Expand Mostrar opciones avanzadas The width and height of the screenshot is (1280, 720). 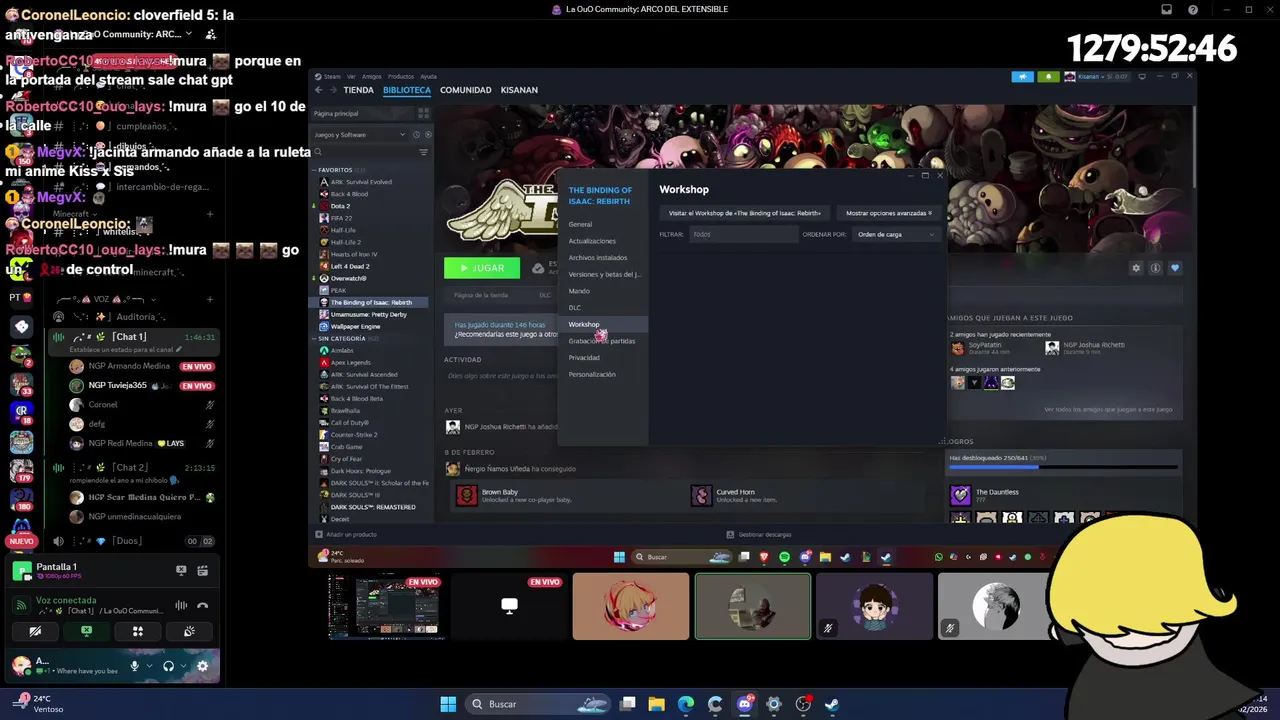[888, 213]
